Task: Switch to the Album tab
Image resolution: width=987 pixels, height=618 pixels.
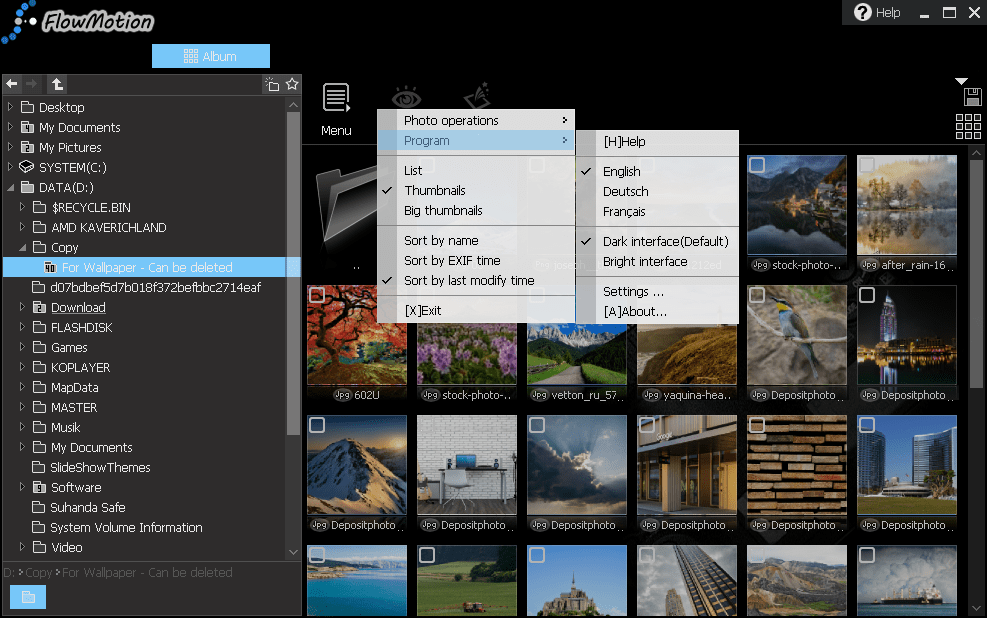Action: (211, 56)
